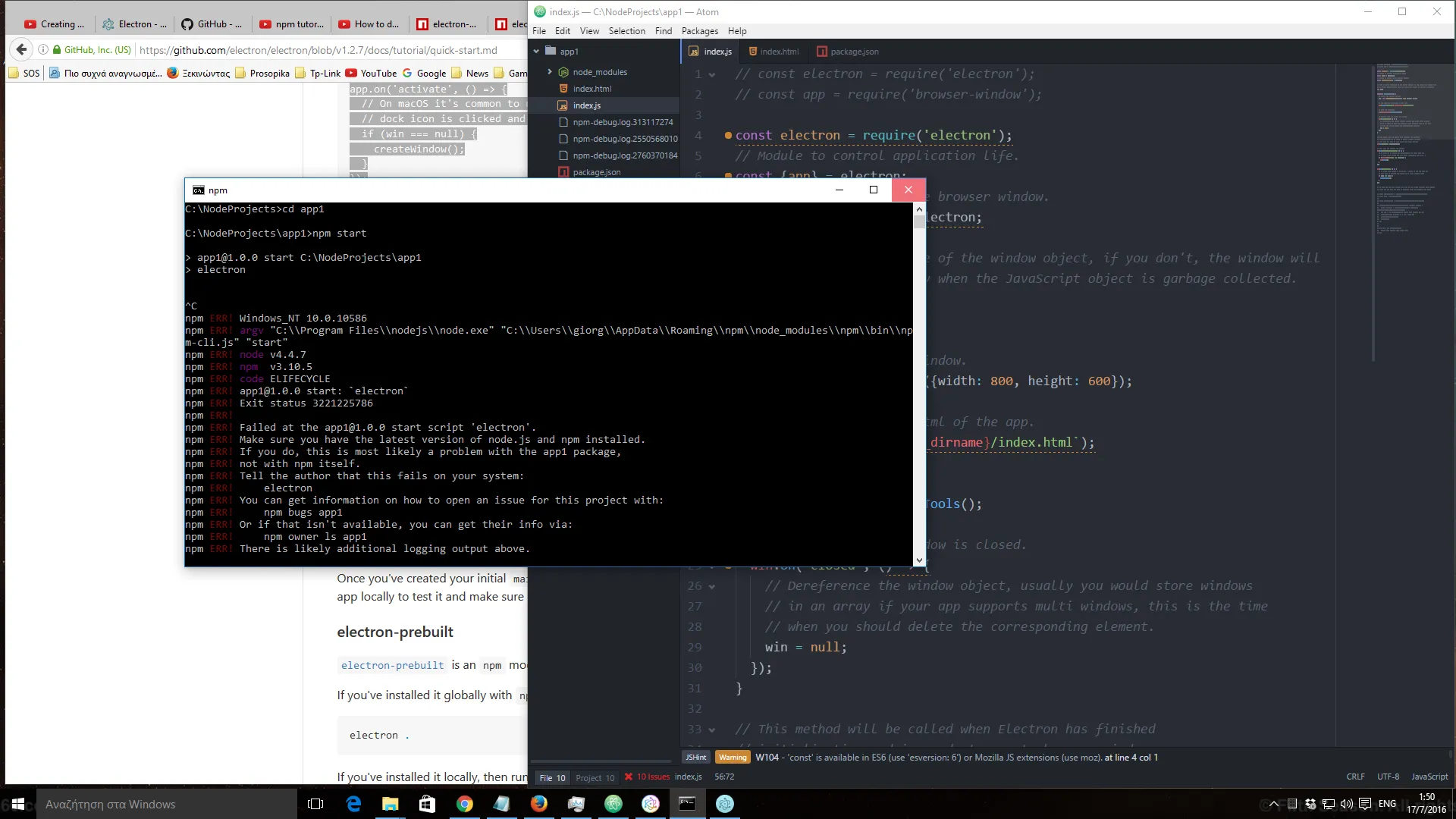Click the volume icon in system tray
Image resolution: width=1456 pixels, height=819 pixels.
1346,804
